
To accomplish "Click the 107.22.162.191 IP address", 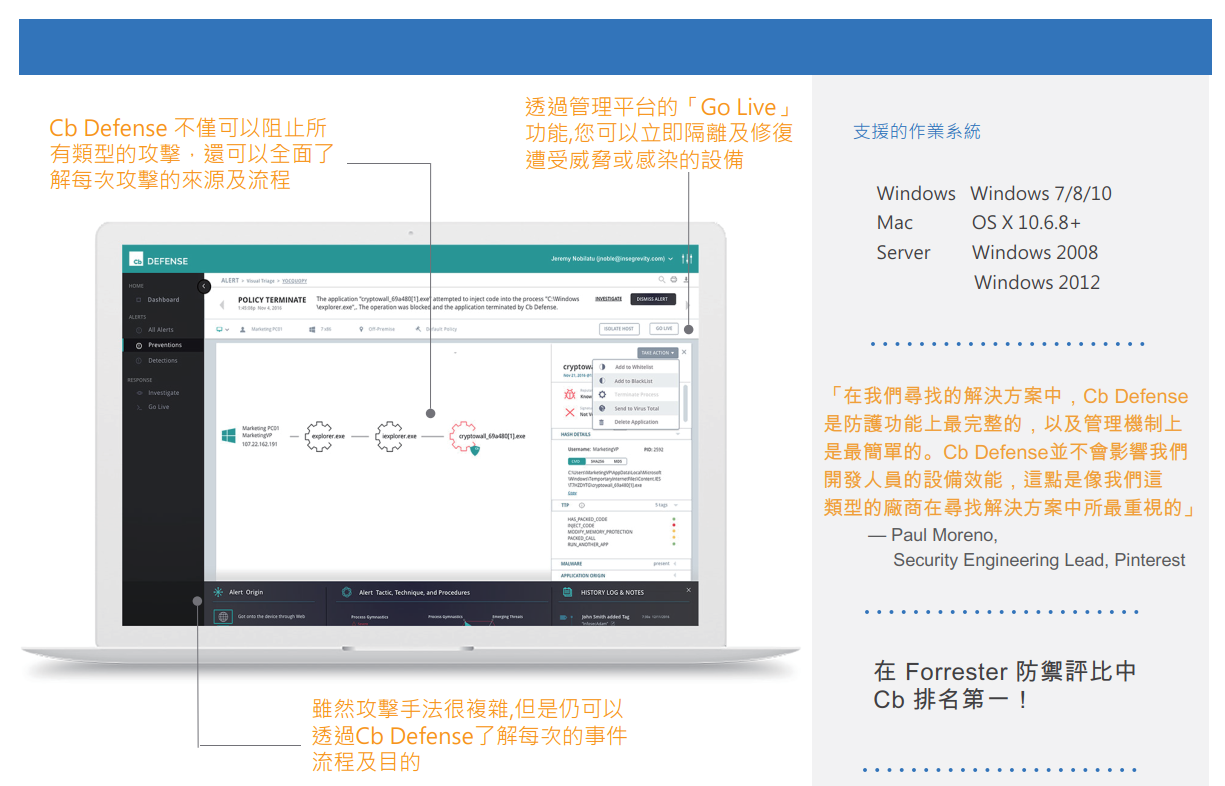I will (x=260, y=444).
